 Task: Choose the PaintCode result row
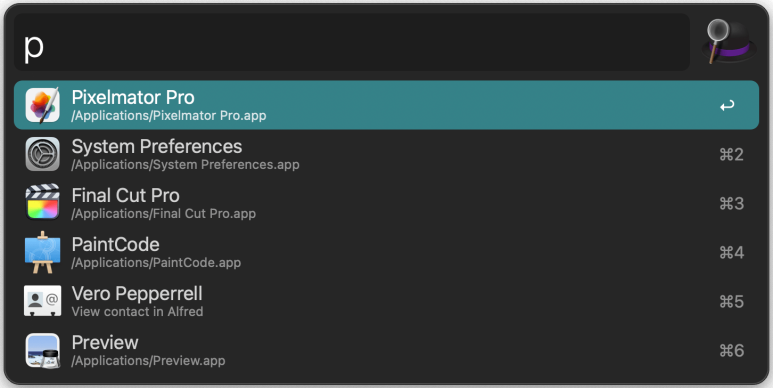pos(386,252)
